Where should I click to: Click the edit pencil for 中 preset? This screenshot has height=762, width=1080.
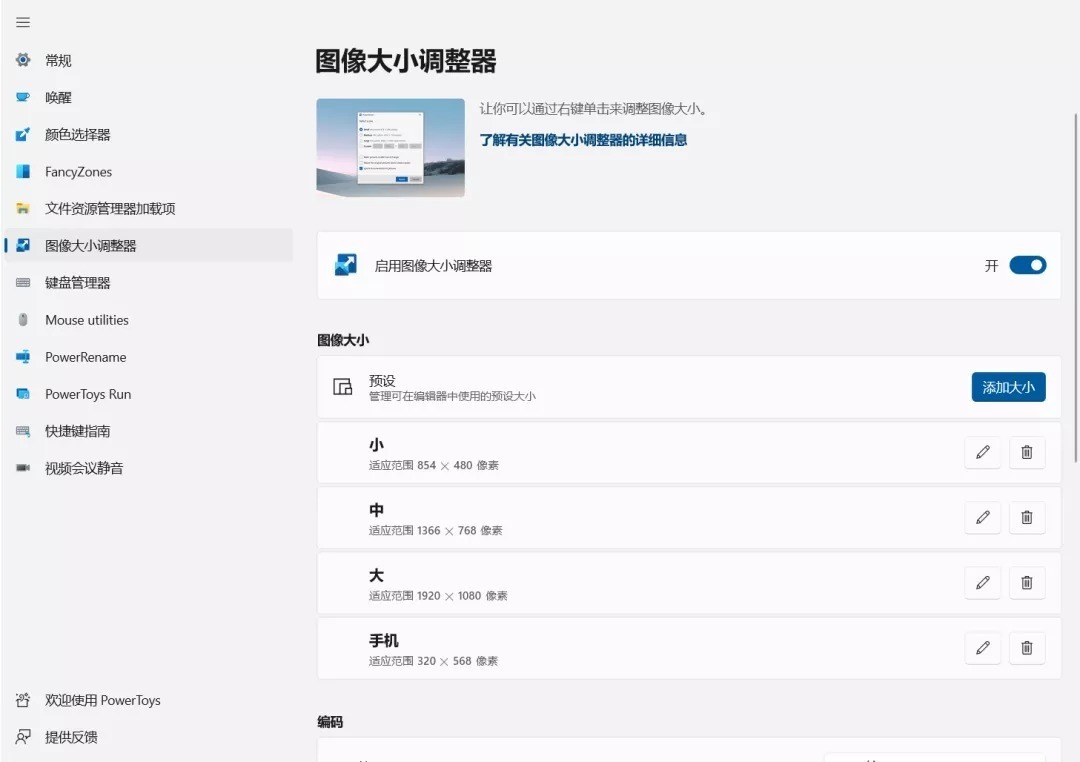tap(982, 518)
